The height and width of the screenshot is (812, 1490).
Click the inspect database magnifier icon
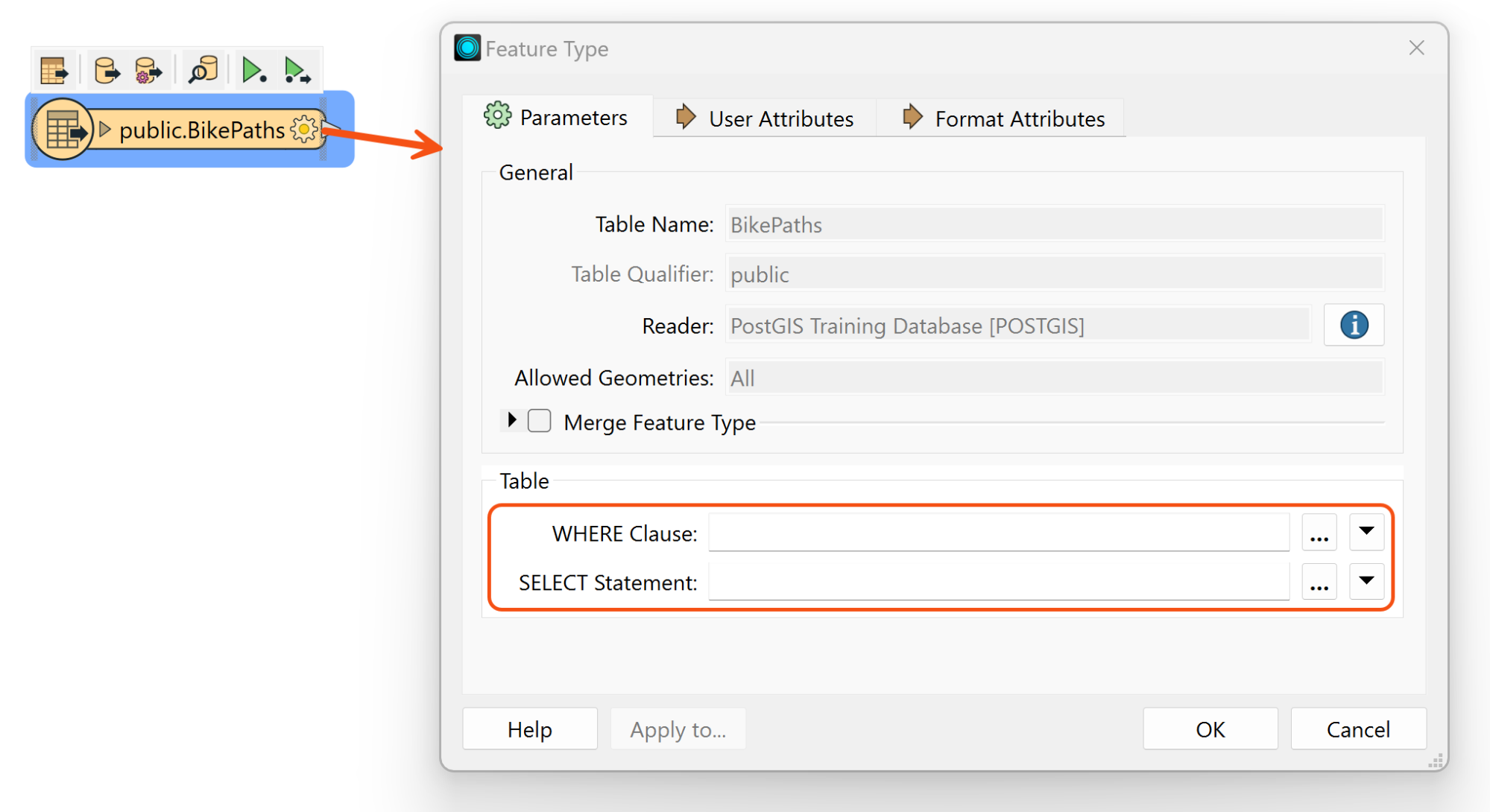pos(203,71)
